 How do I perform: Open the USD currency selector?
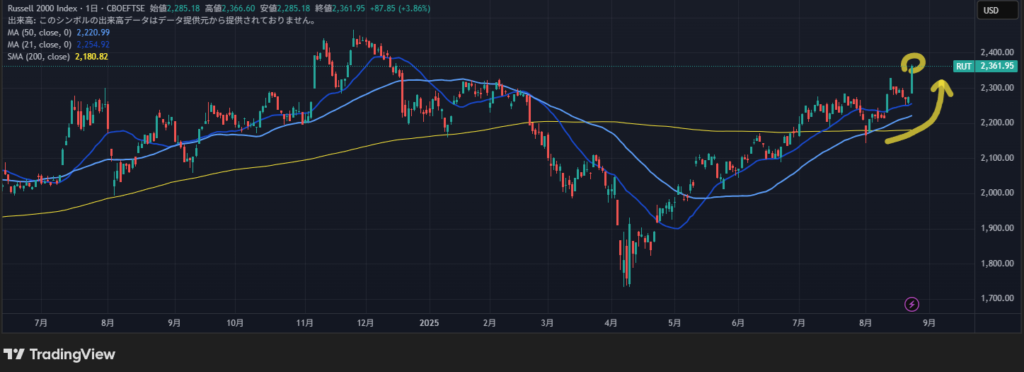point(996,10)
